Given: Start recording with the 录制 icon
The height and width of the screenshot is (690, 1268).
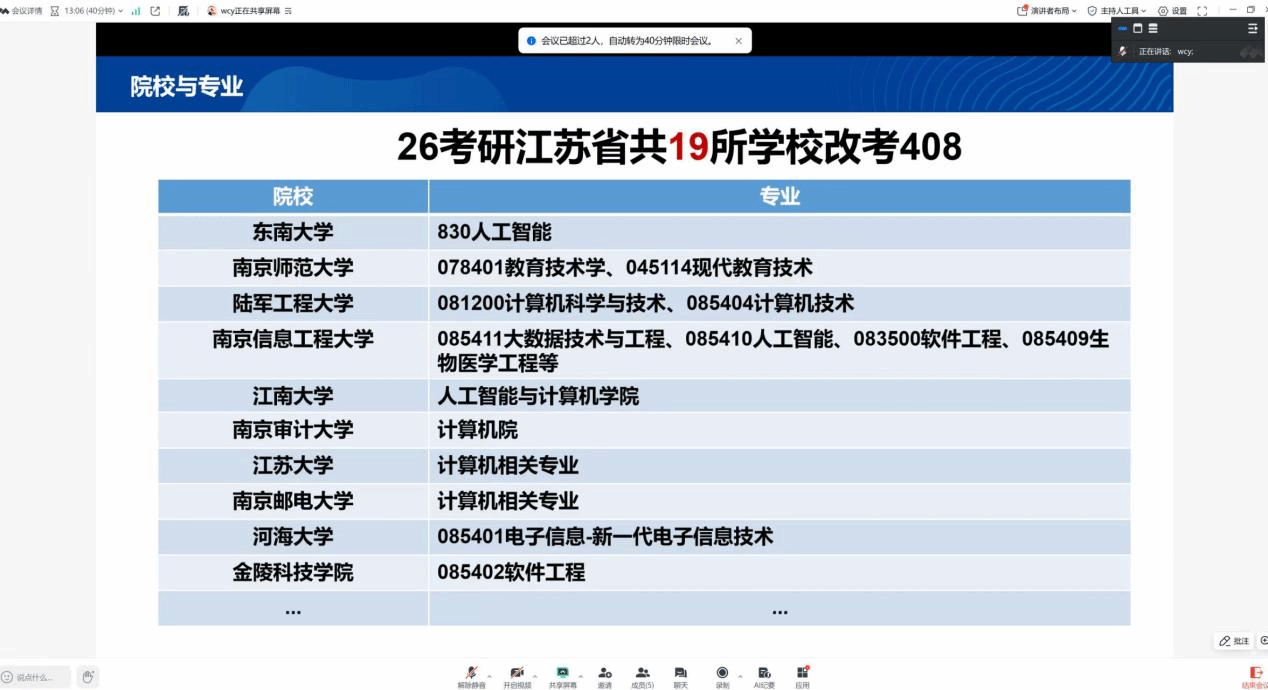Looking at the screenshot, I should click(x=722, y=674).
